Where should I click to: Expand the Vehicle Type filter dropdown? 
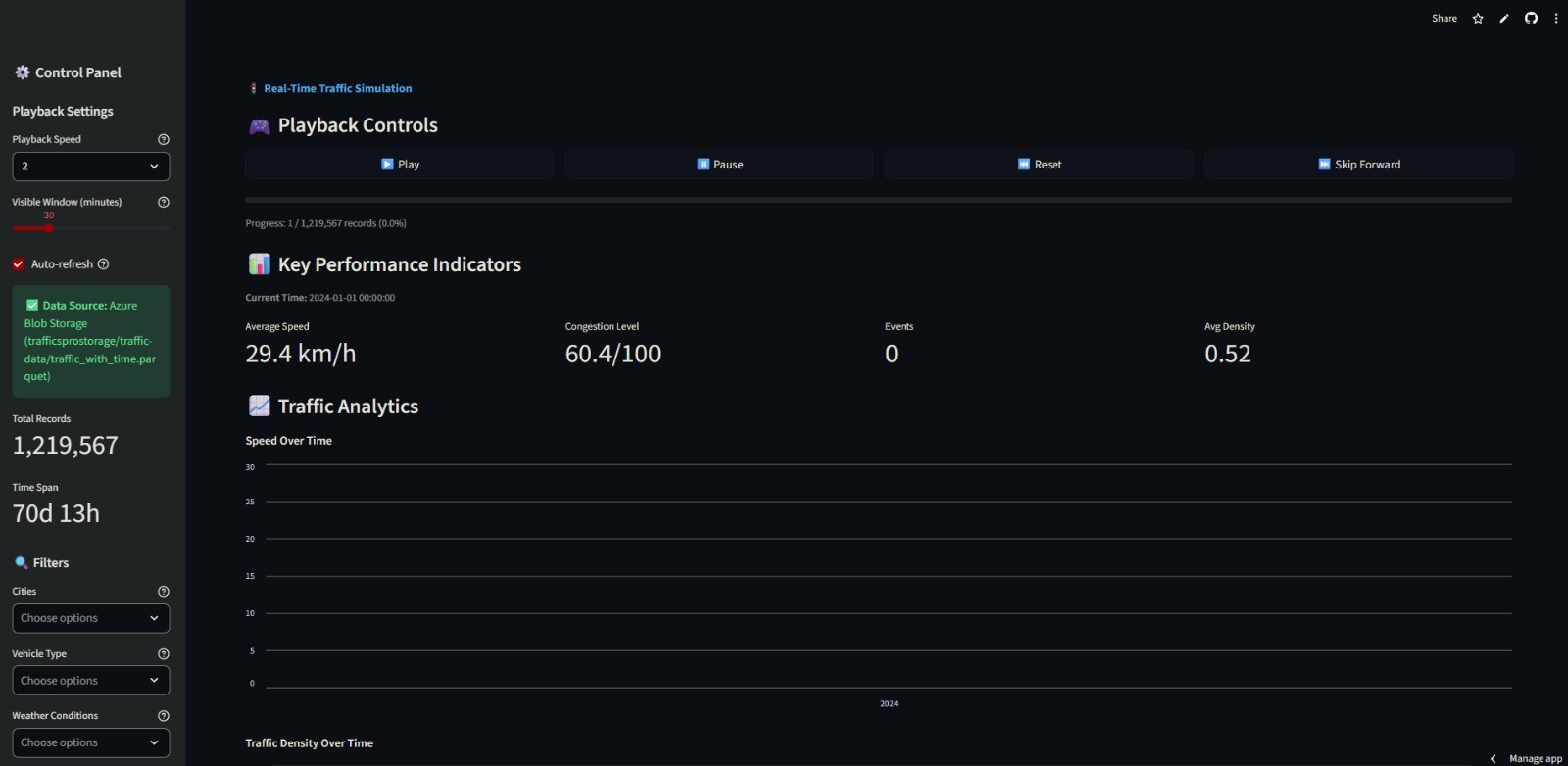(x=90, y=681)
